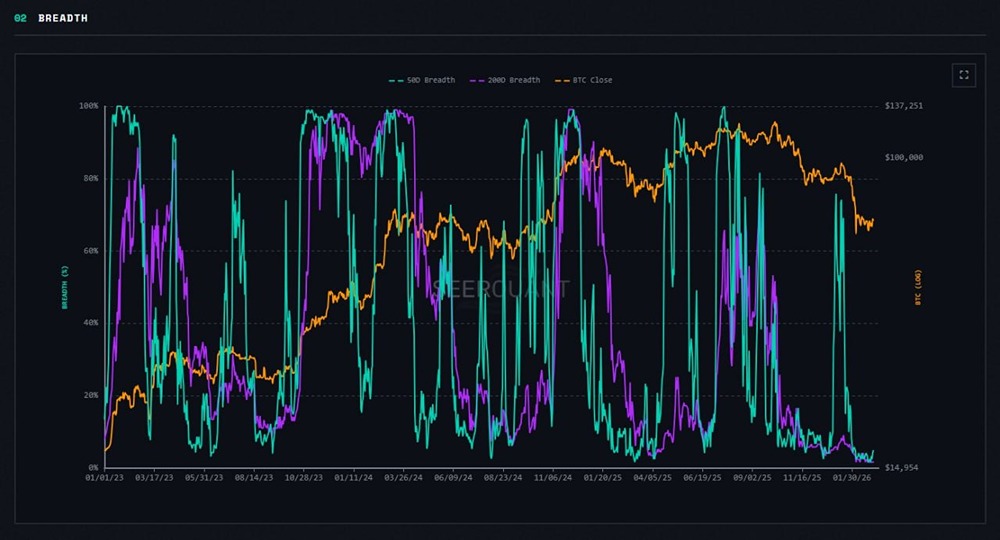Click the 01/20/25 date label
This screenshot has height=540, width=1000.
click(x=603, y=478)
